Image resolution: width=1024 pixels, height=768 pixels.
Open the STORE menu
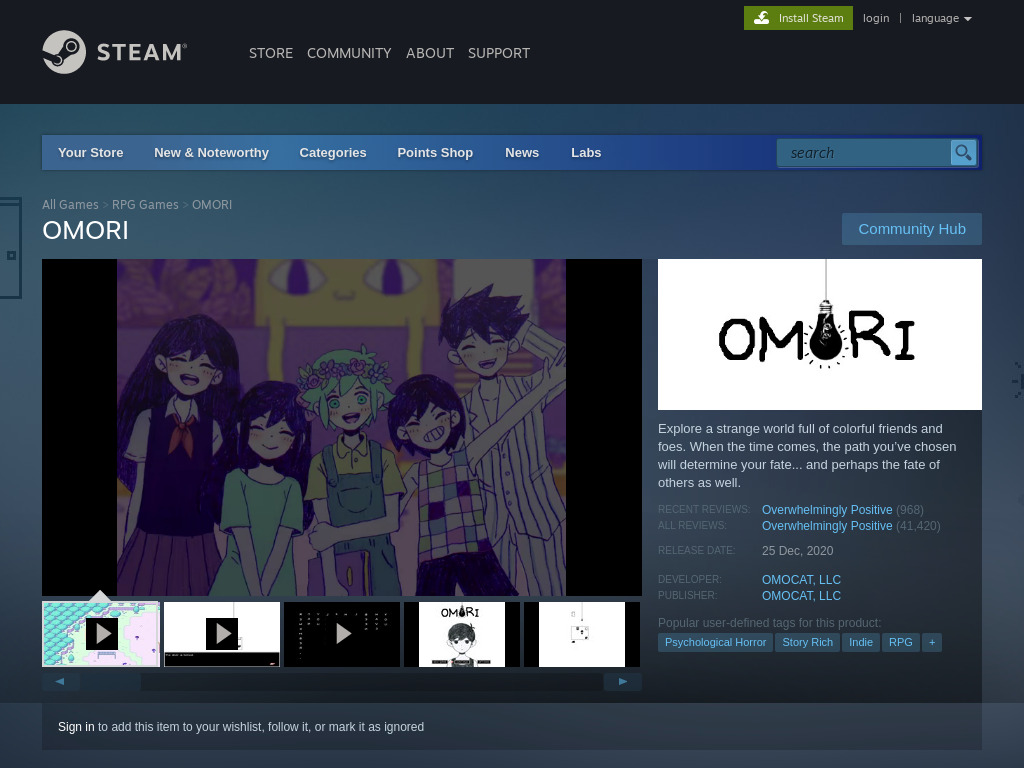point(271,53)
